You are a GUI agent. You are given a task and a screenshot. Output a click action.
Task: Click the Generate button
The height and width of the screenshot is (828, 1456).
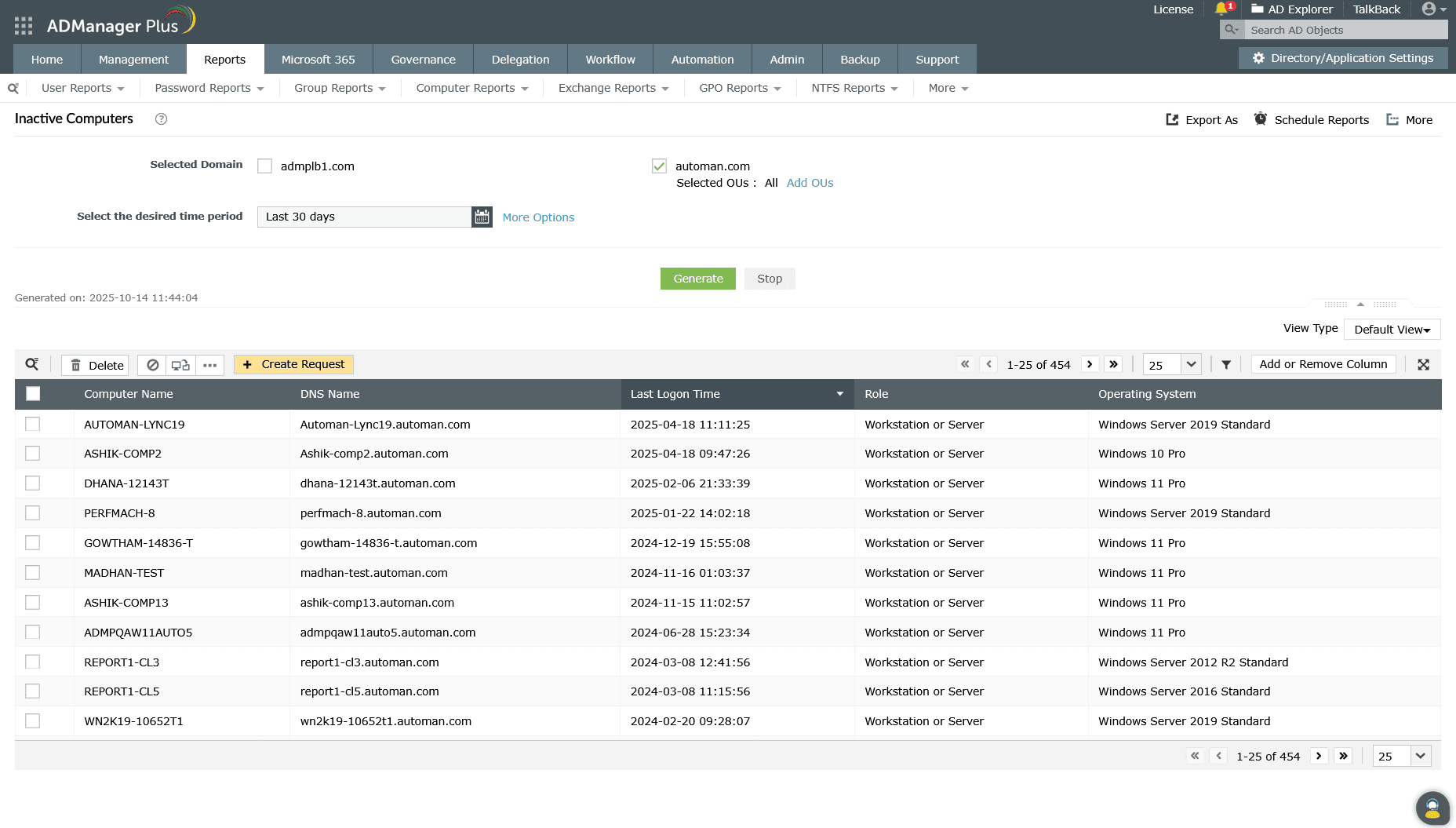tap(697, 279)
